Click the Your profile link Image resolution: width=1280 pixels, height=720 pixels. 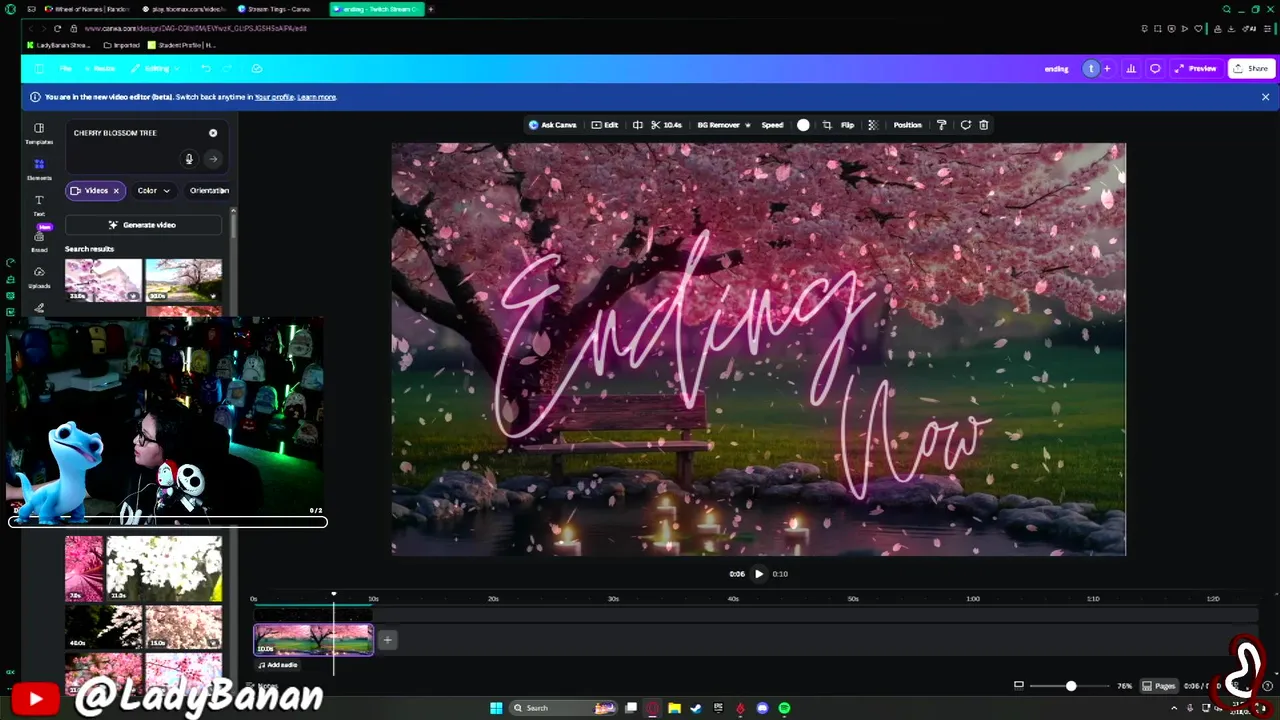274,97
